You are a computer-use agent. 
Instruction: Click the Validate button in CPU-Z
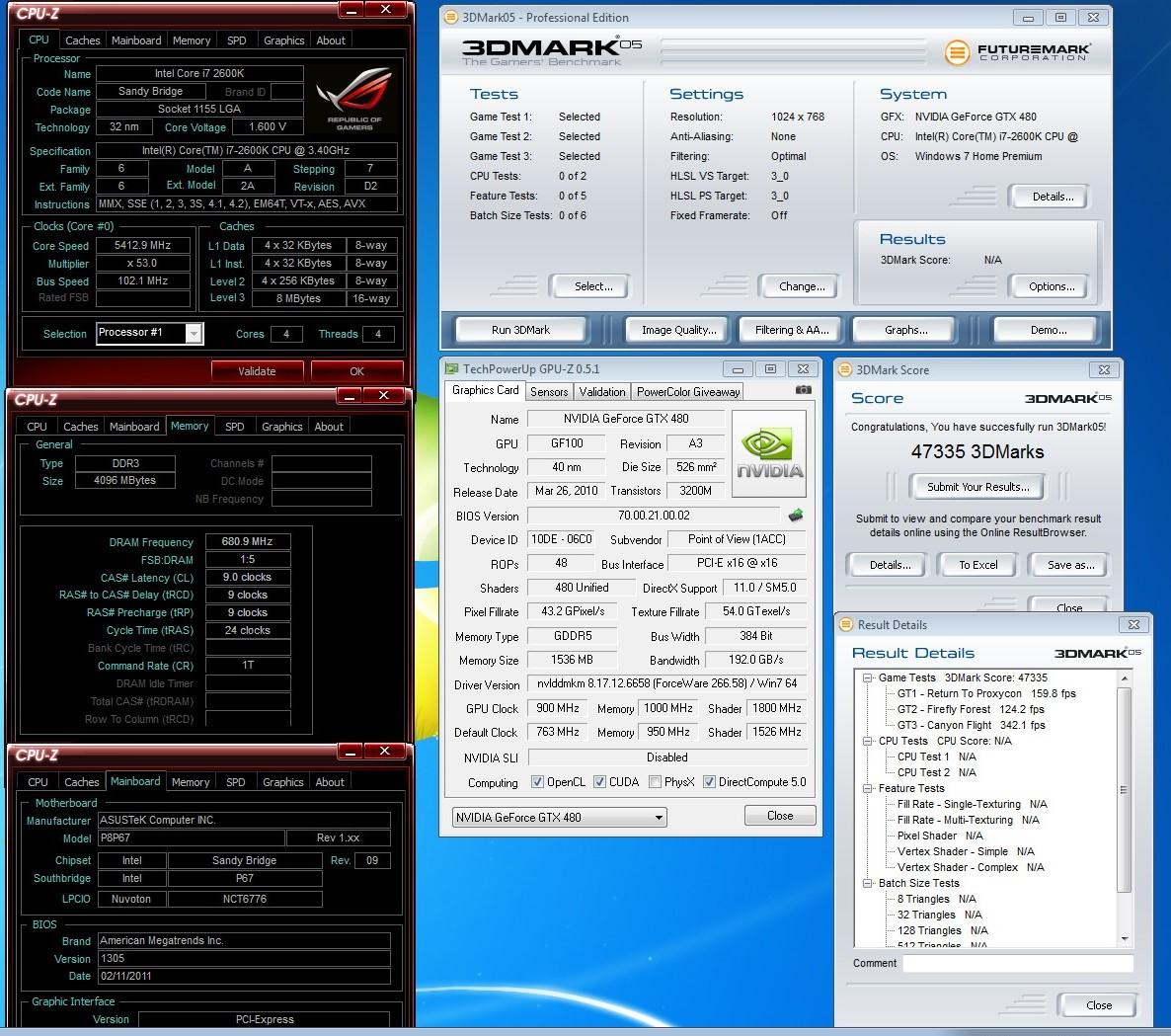point(257,370)
